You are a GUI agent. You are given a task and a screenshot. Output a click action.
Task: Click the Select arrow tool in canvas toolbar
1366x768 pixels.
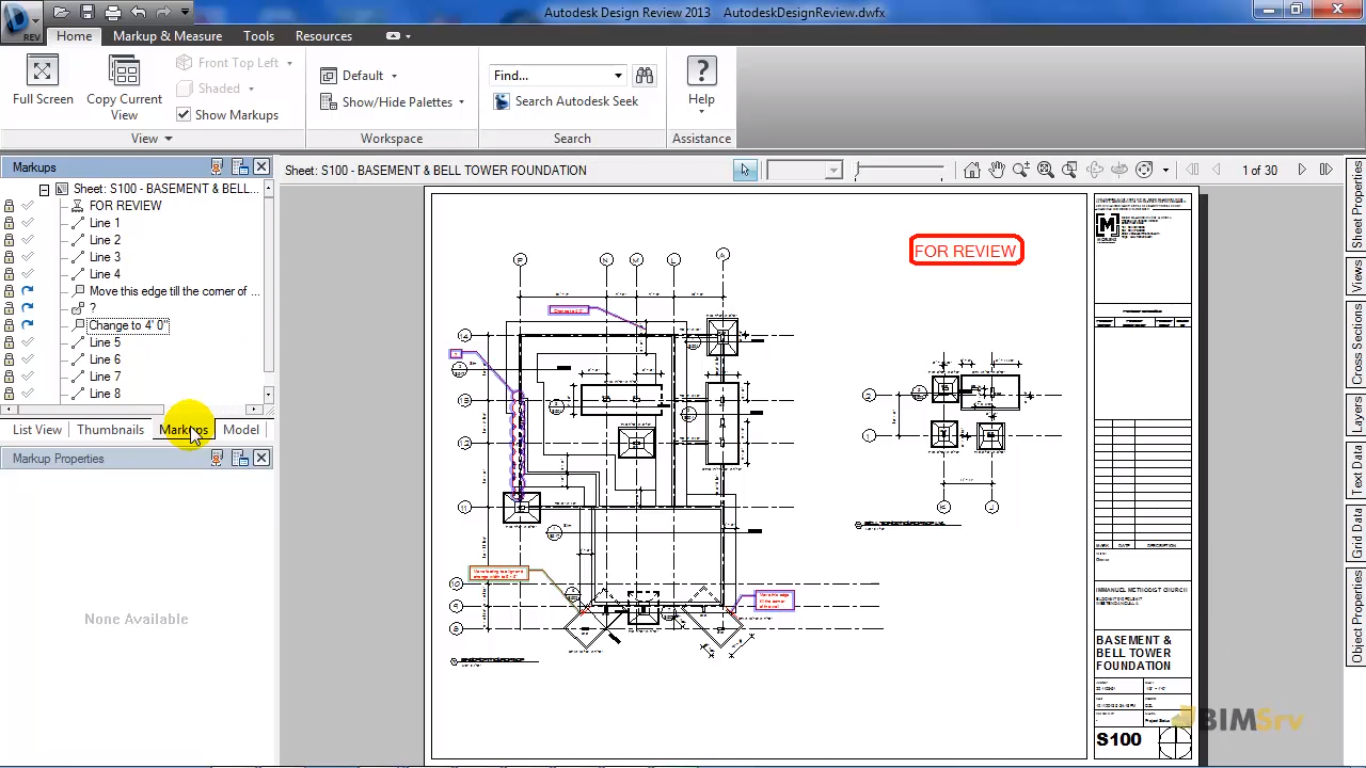click(x=745, y=170)
